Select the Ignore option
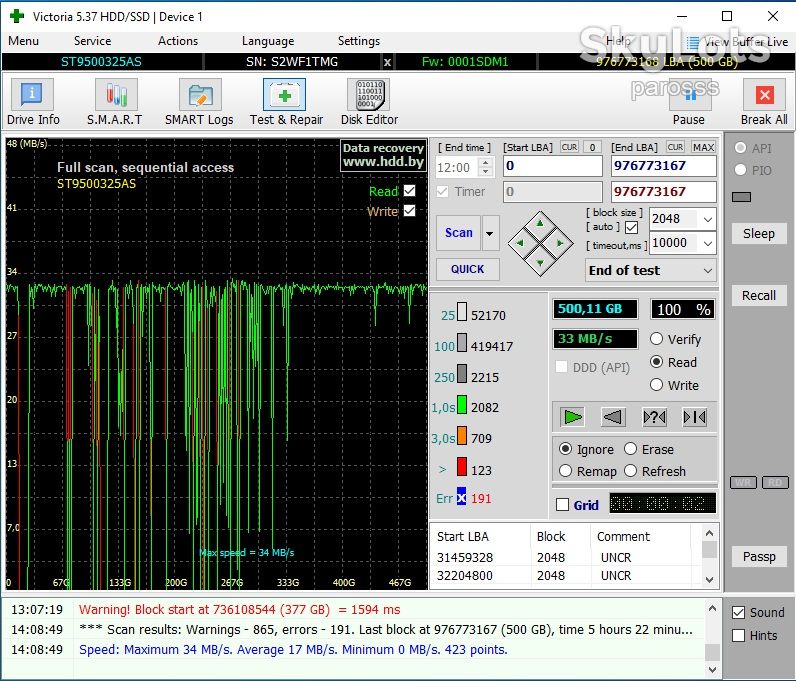Image resolution: width=796 pixels, height=681 pixels. tap(566, 449)
